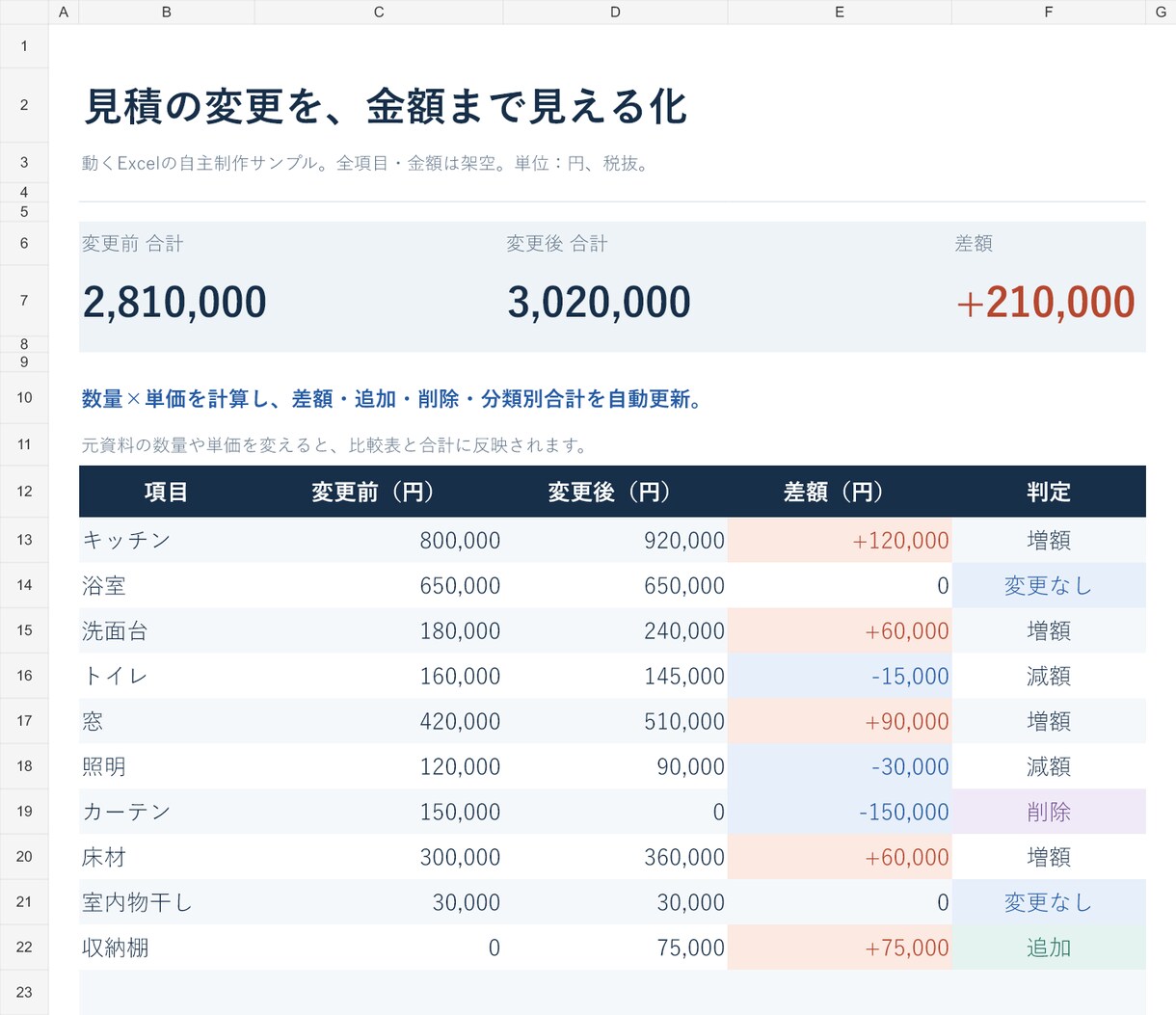Select row header 7
Viewport: 1176px width, 1015px height.
24,301
